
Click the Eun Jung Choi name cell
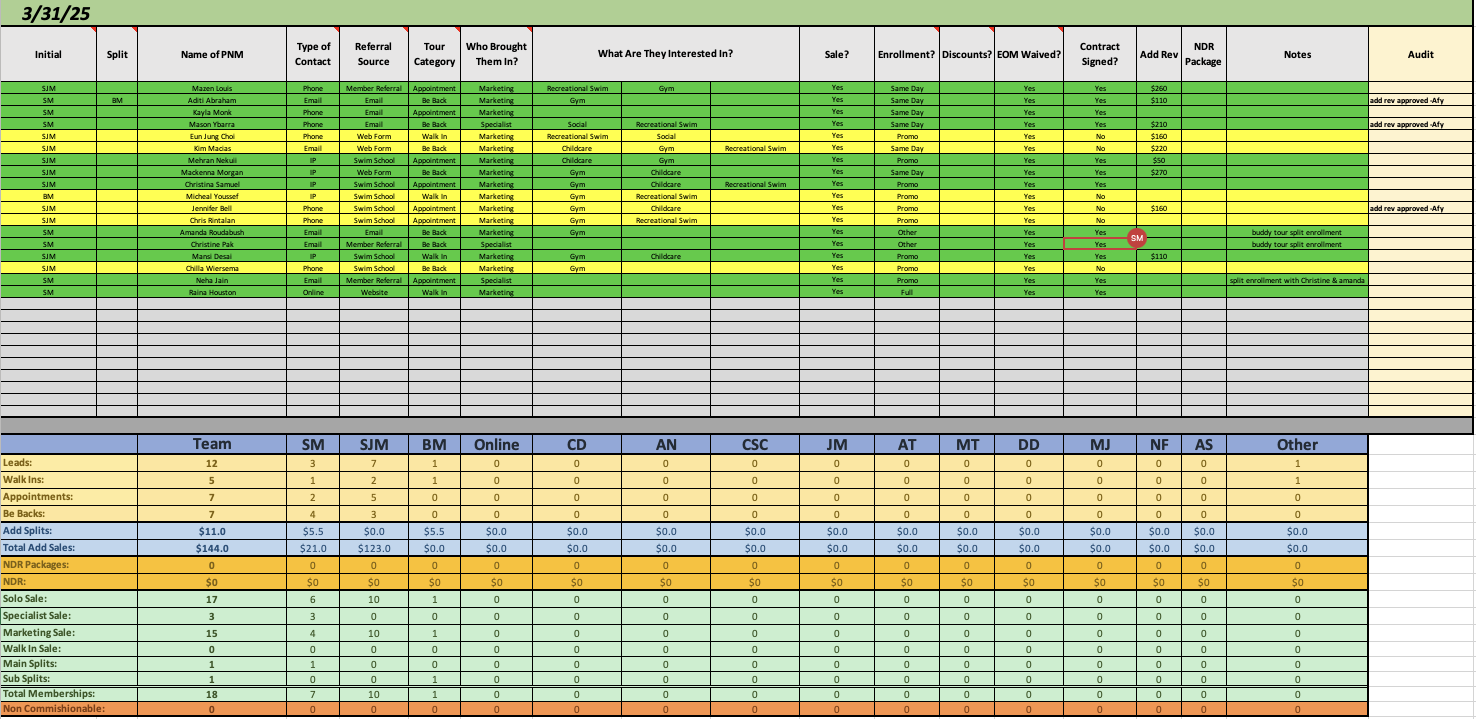click(212, 136)
